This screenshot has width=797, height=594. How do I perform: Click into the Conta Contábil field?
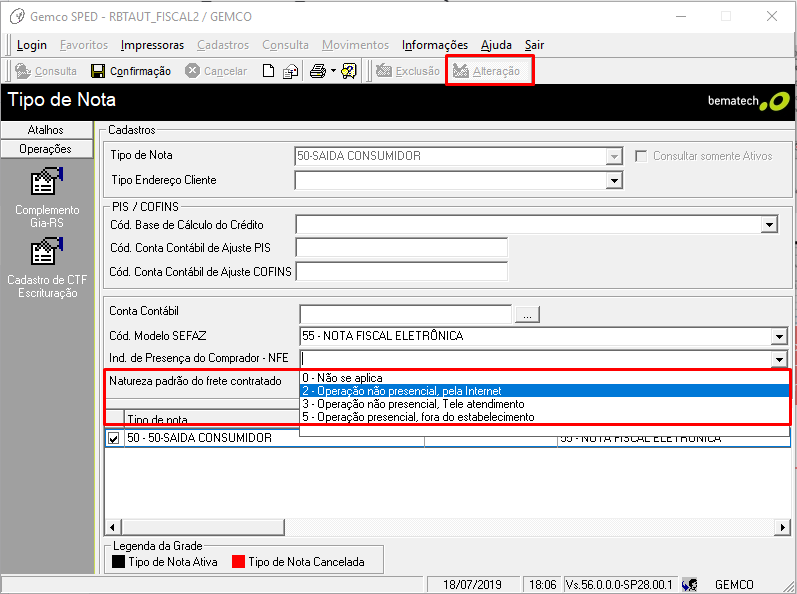406,315
